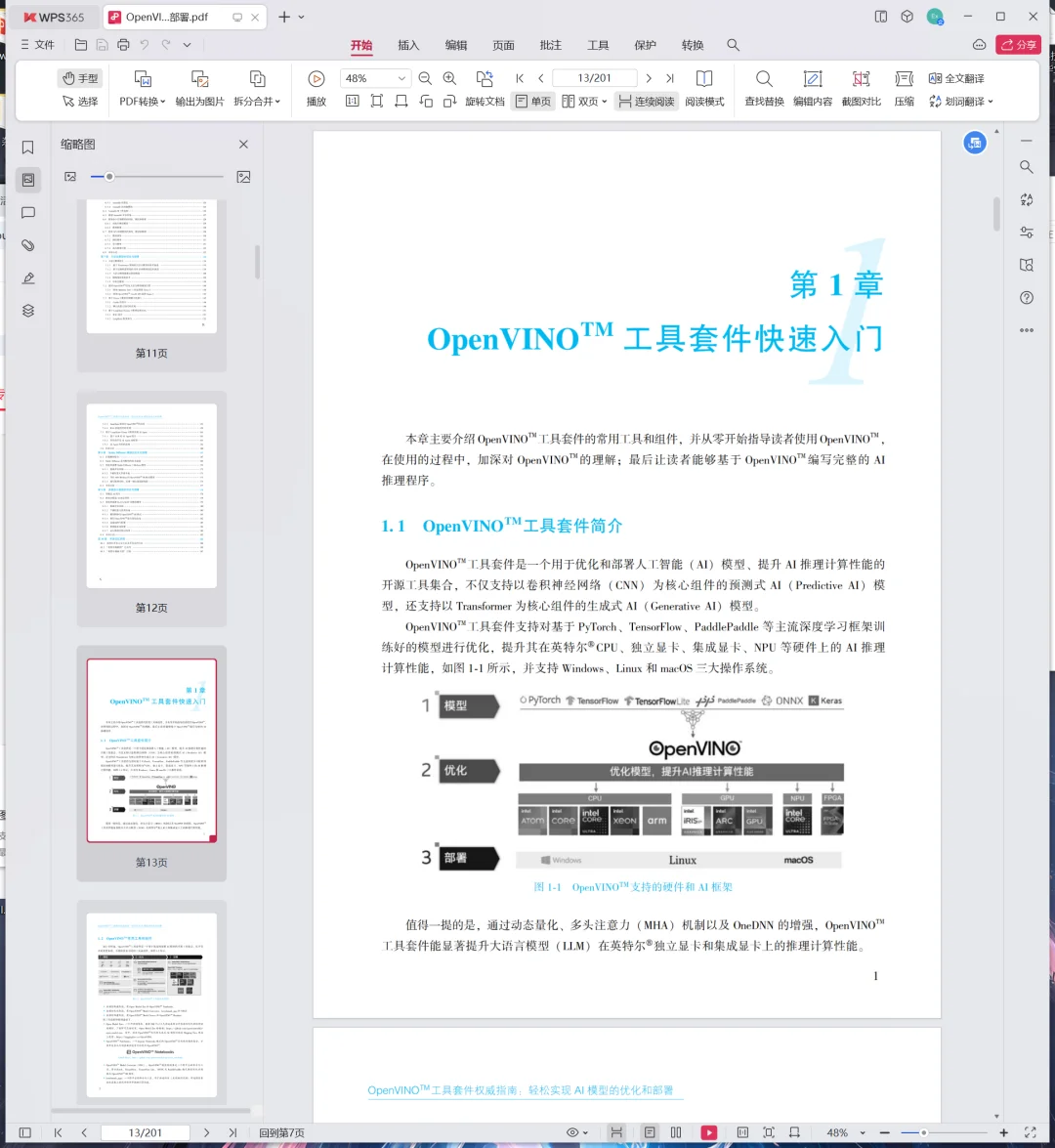Switch to 保护 ribbon tab
Image resolution: width=1055 pixels, height=1148 pixels.
pos(645,45)
